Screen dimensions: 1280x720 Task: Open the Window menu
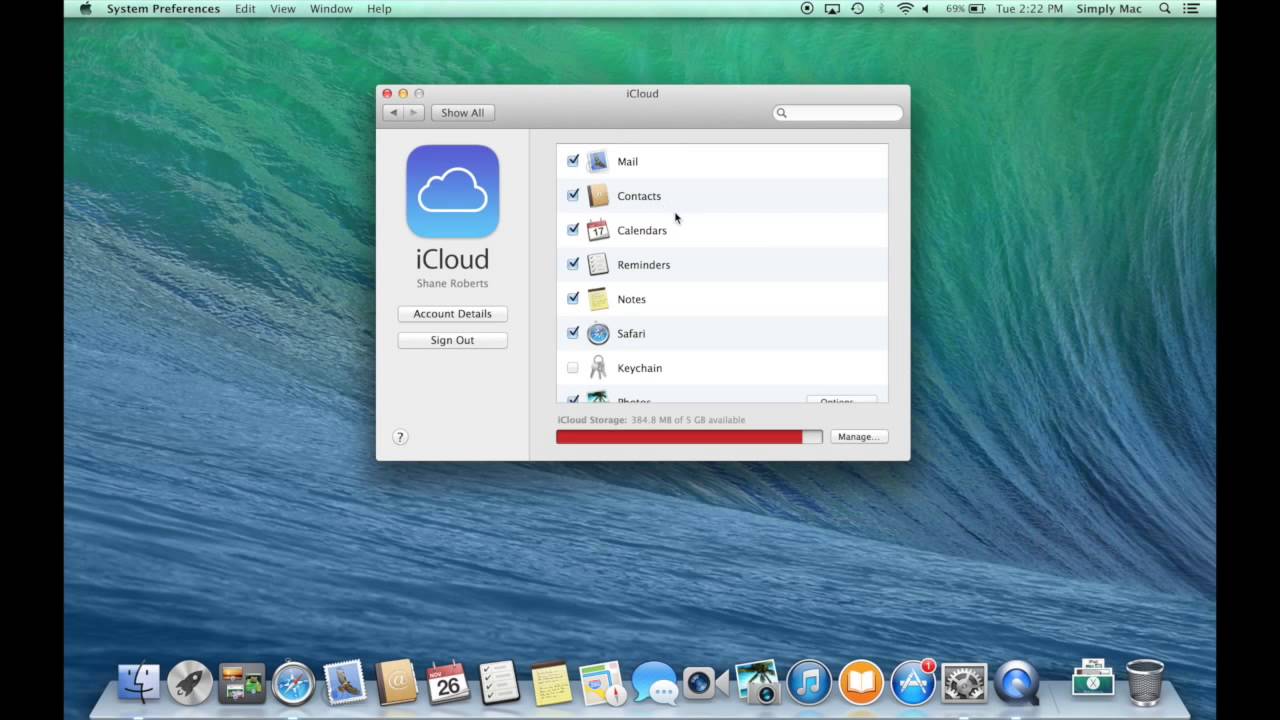point(331,8)
